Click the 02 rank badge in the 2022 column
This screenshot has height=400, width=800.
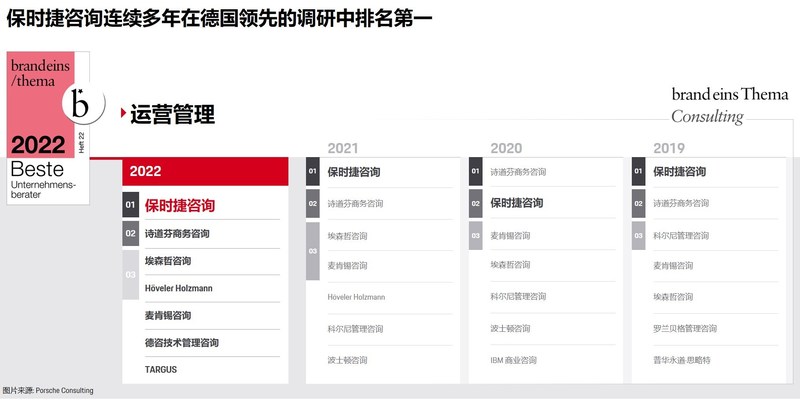(x=130, y=234)
